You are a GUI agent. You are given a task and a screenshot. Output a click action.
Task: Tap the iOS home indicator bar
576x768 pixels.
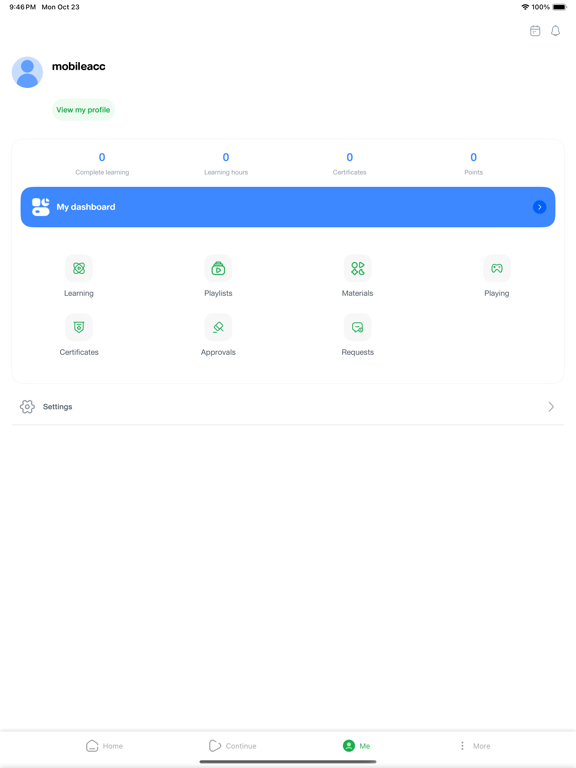(288, 762)
